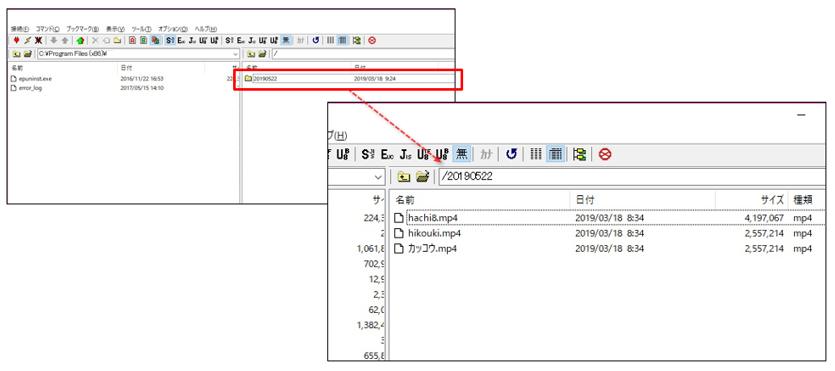This screenshot has width=835, height=371.
Task: Select error_log in the local file list
Action: pos(30,88)
